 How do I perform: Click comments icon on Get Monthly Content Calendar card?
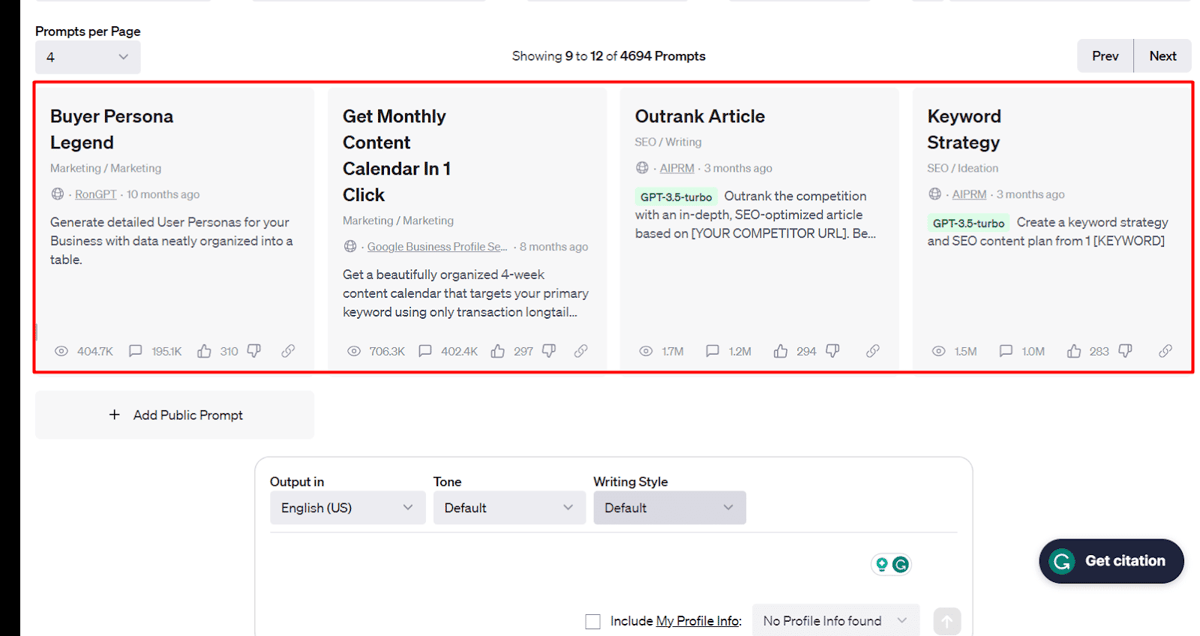point(425,351)
